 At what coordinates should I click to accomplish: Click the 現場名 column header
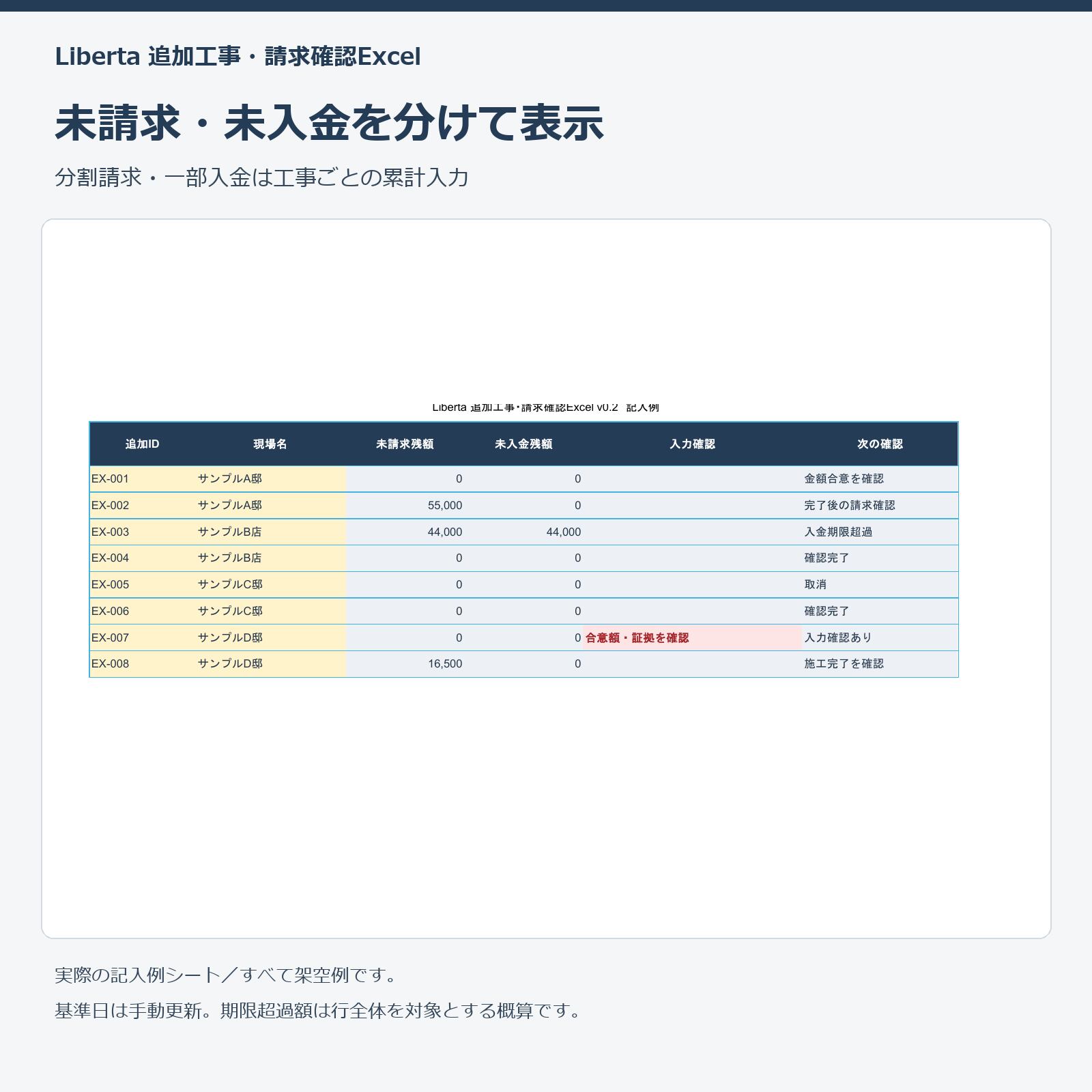[x=270, y=444]
